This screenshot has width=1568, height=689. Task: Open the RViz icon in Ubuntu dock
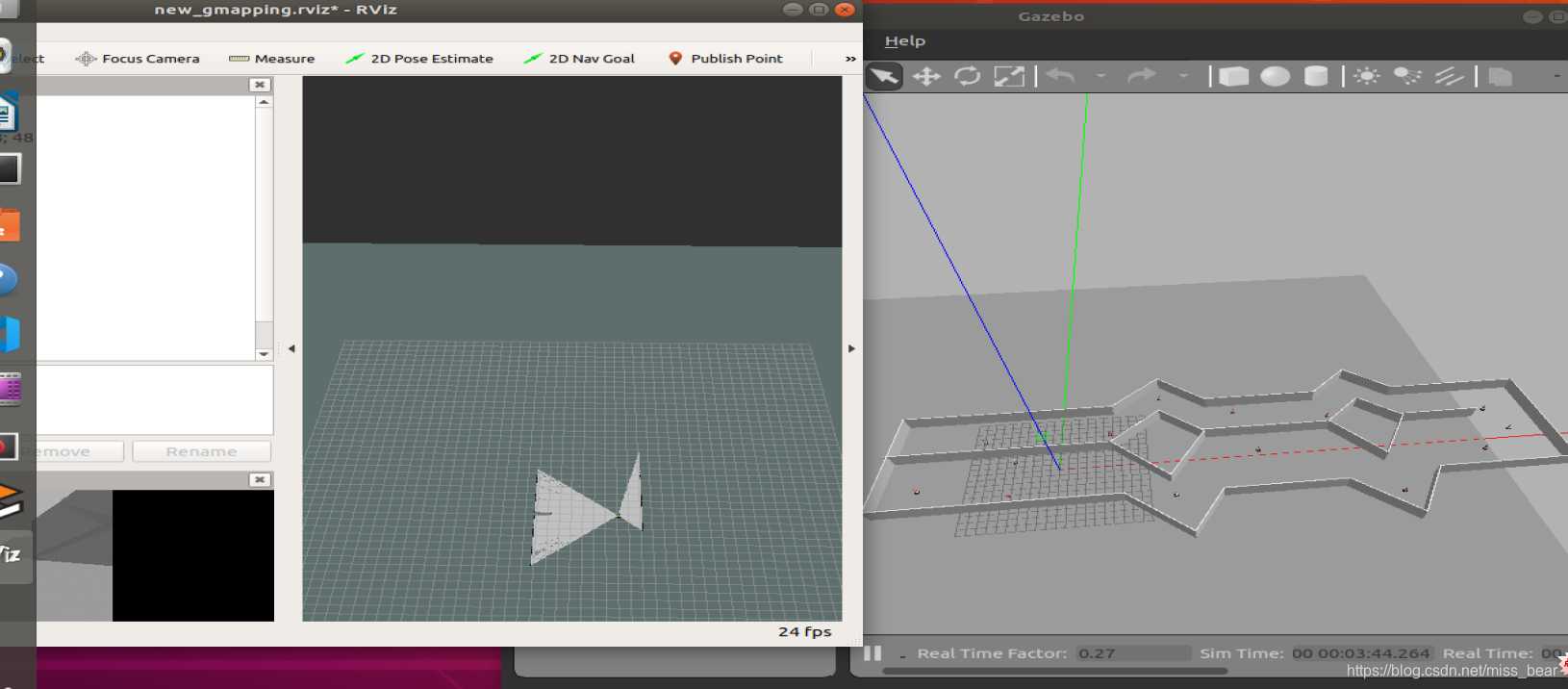[x=11, y=555]
